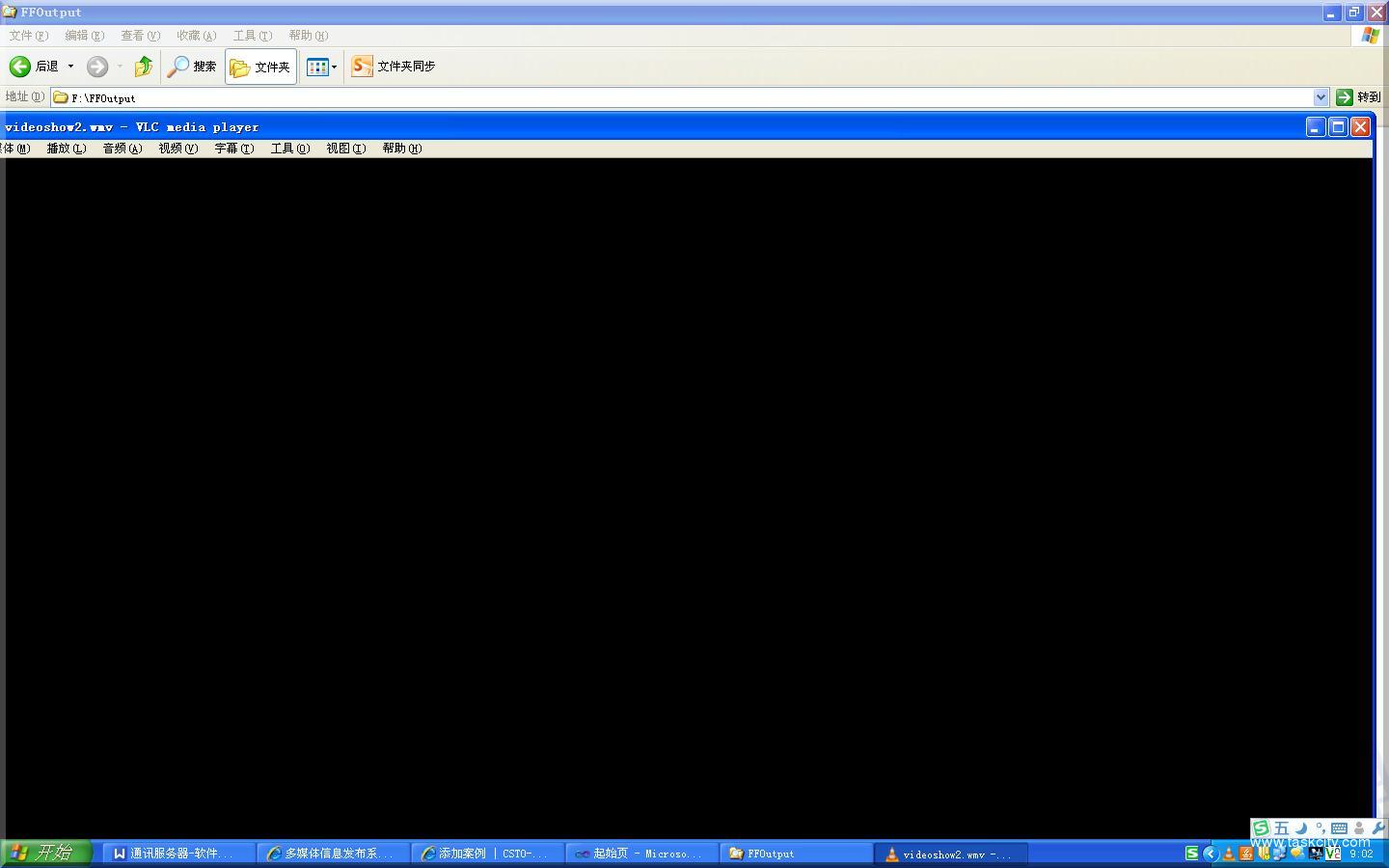This screenshot has height=868, width=1389.
Task: Open the Back button history dropdown arrow
Action: coord(70,66)
